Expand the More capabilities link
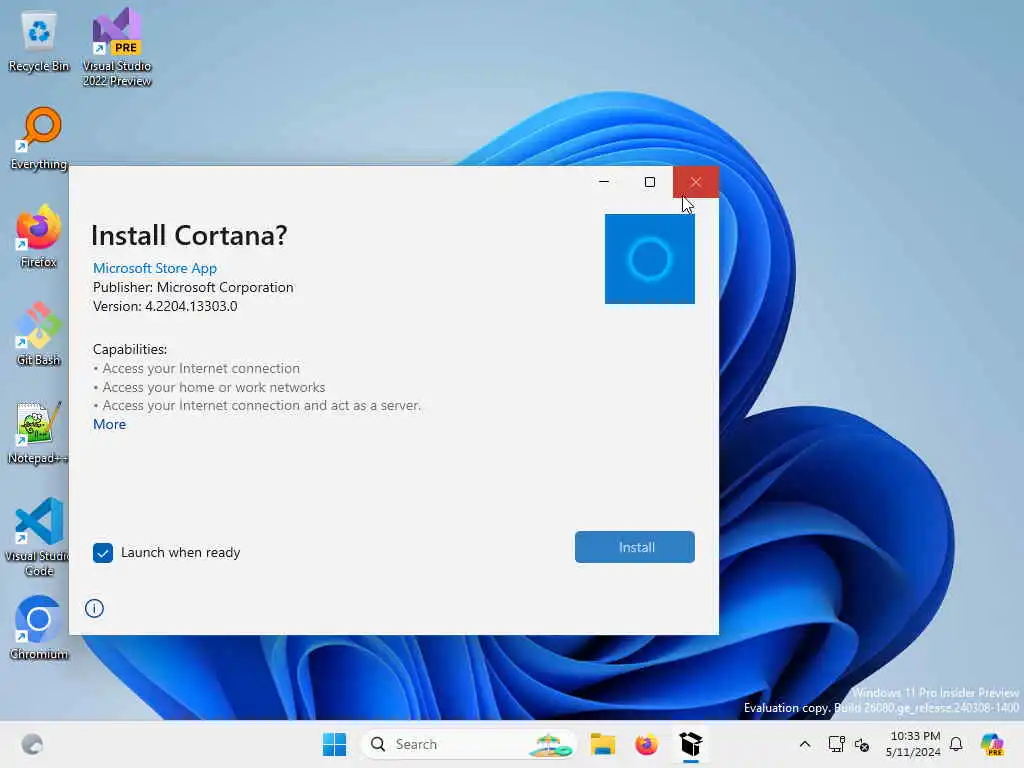This screenshot has height=768, width=1024. tap(109, 424)
